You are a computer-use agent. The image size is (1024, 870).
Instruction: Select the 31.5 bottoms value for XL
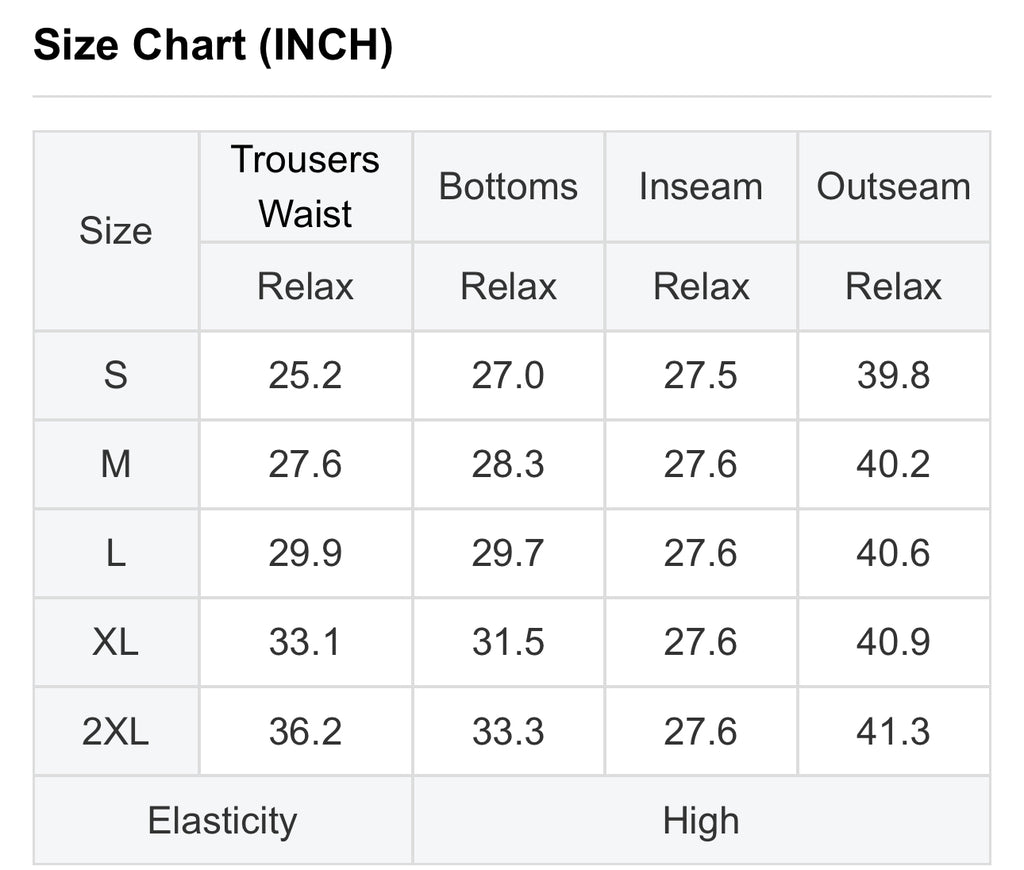[508, 642]
